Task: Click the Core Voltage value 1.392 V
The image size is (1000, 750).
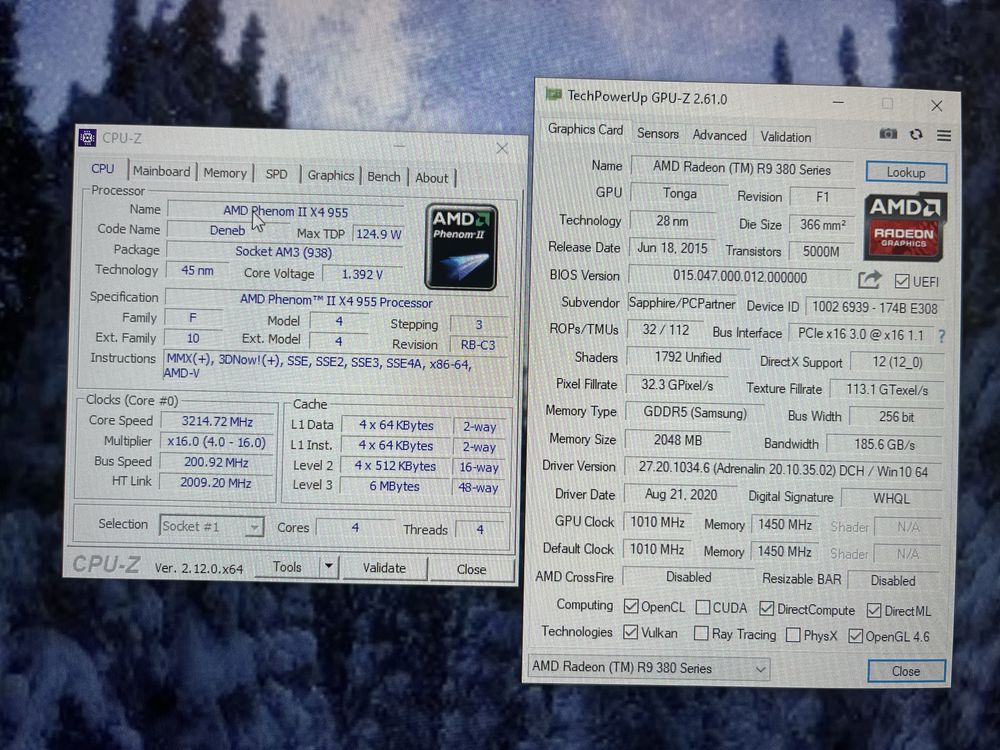Action: pyautogui.click(x=362, y=274)
